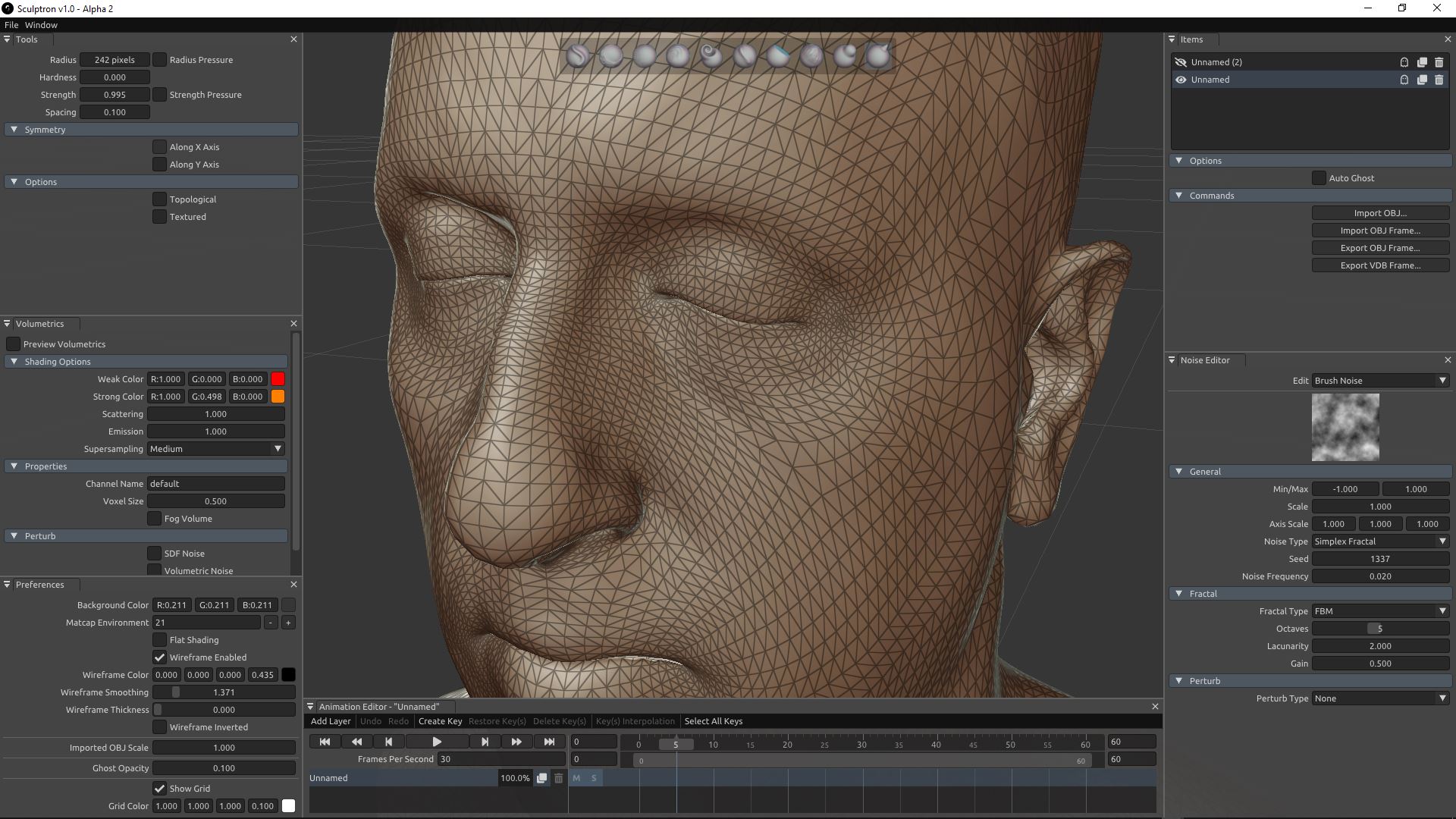Select the pointed pinch brush

tap(878, 55)
